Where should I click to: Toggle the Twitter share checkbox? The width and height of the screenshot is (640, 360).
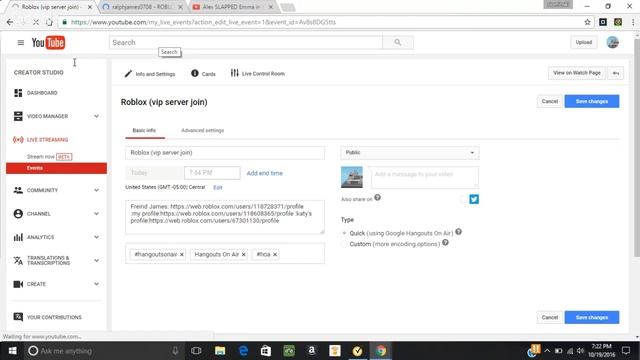click(x=463, y=199)
